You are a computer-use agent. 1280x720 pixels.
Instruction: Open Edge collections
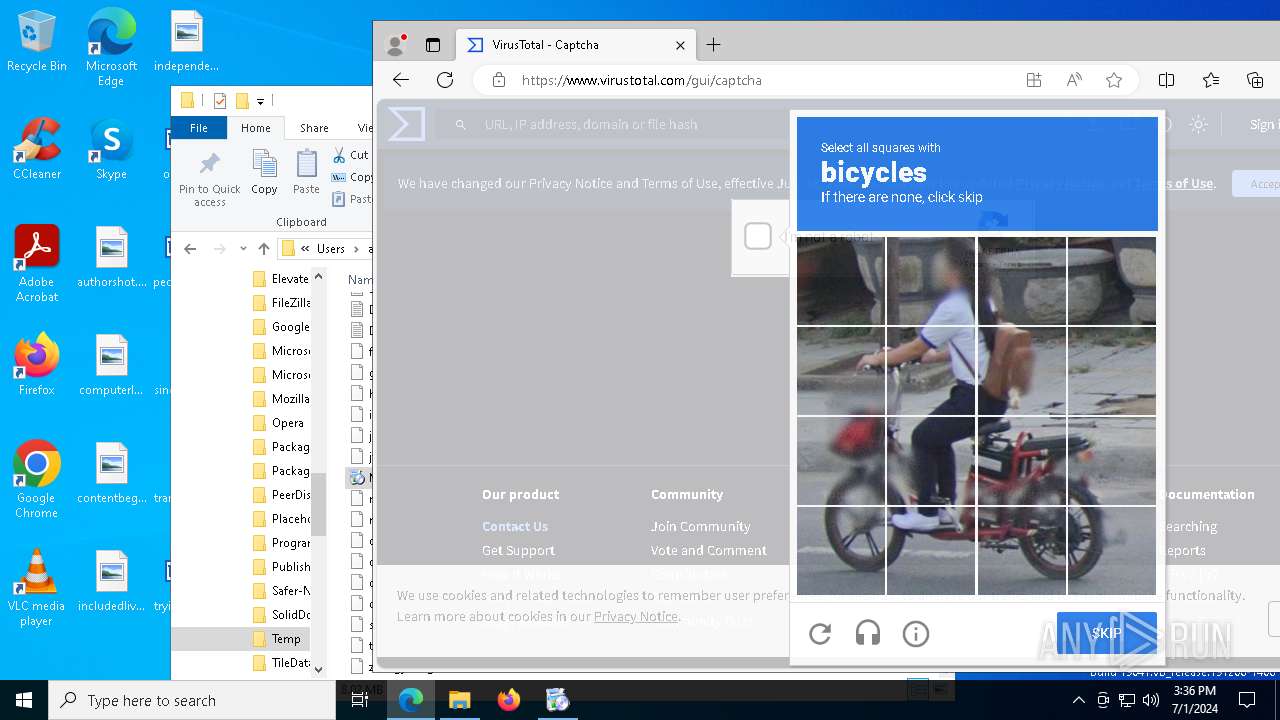click(x=1255, y=80)
